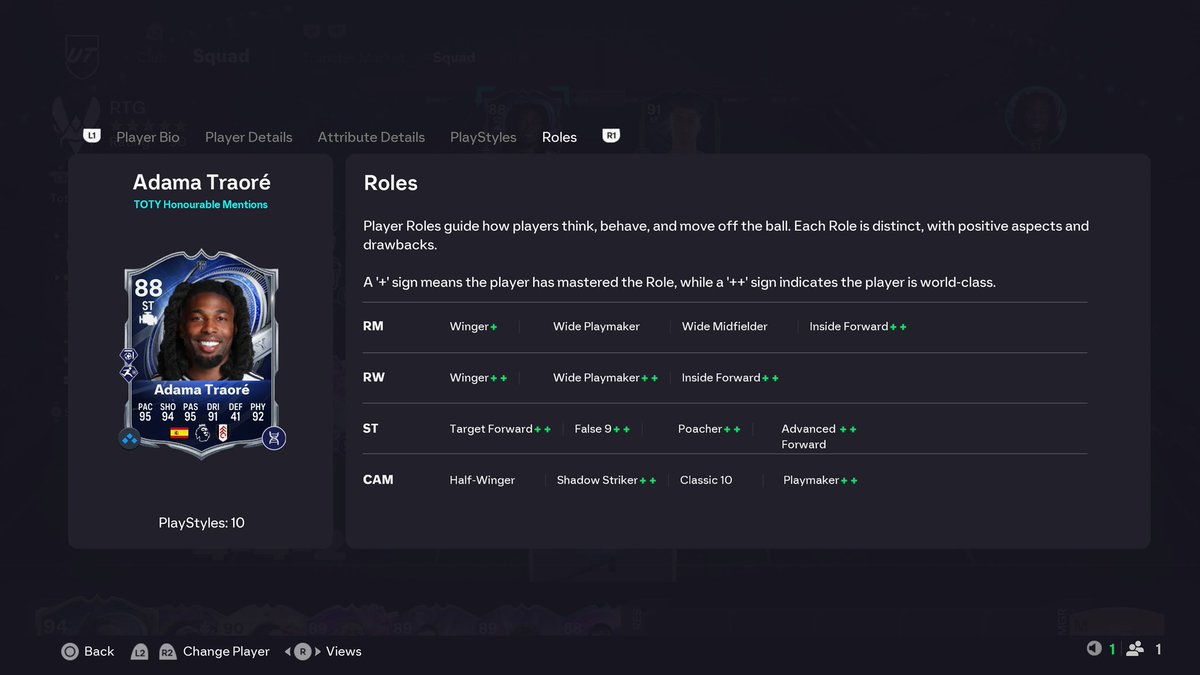This screenshot has width=1200, height=675.
Task: Click Half-Winger role
Action: click(x=482, y=479)
